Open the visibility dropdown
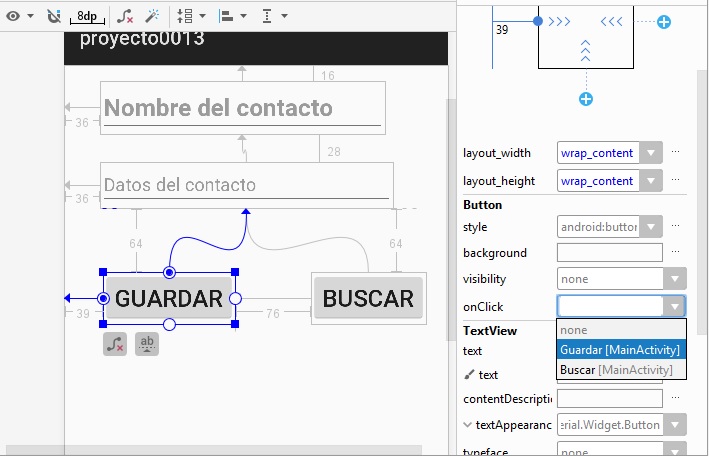The width and height of the screenshot is (709, 456). 676,279
